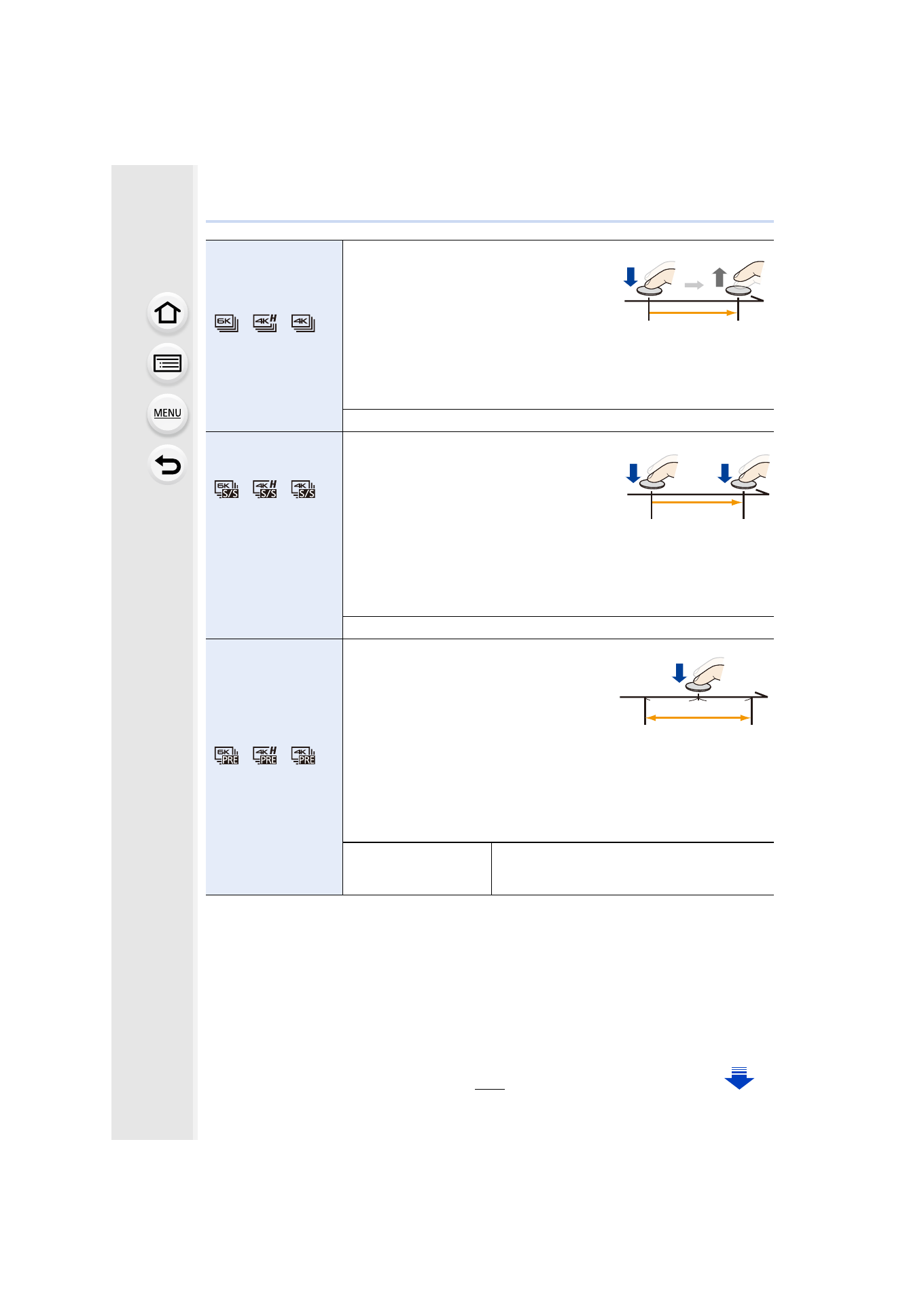Go back using the return arrow icon
This screenshot has width=924, height=1305.
click(x=167, y=465)
